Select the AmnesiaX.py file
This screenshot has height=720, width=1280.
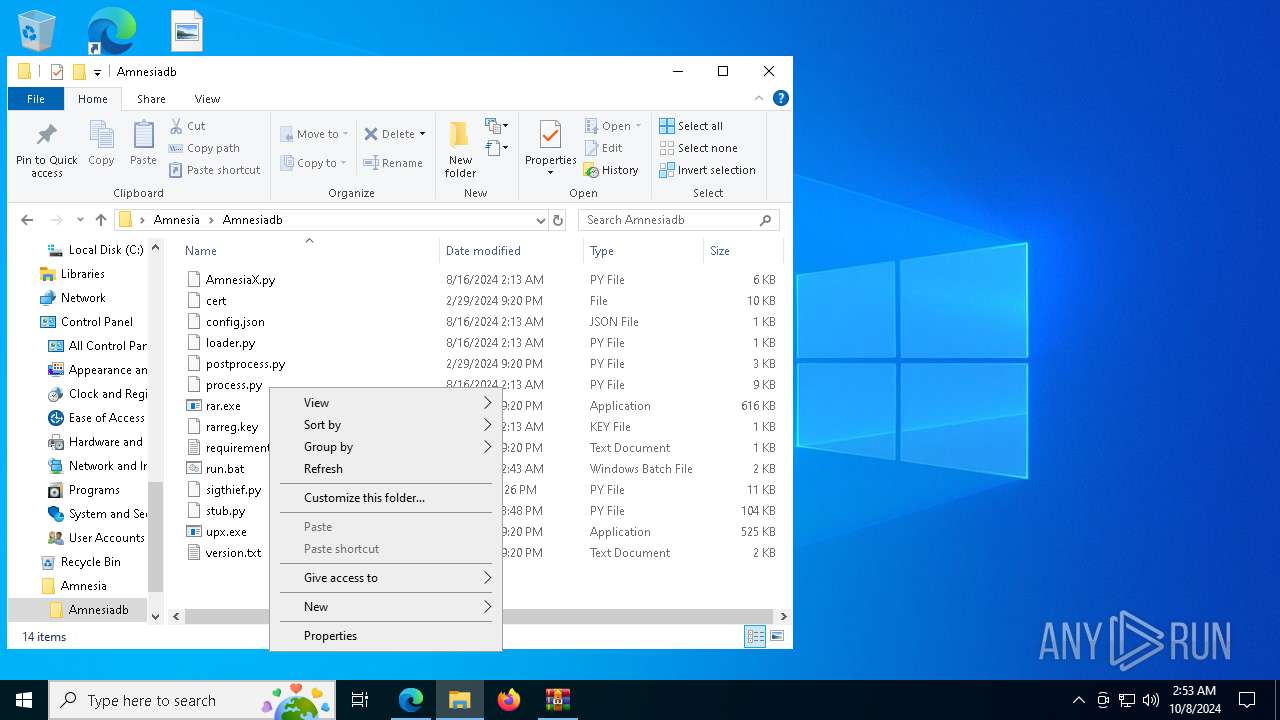pyautogui.click(x=240, y=280)
